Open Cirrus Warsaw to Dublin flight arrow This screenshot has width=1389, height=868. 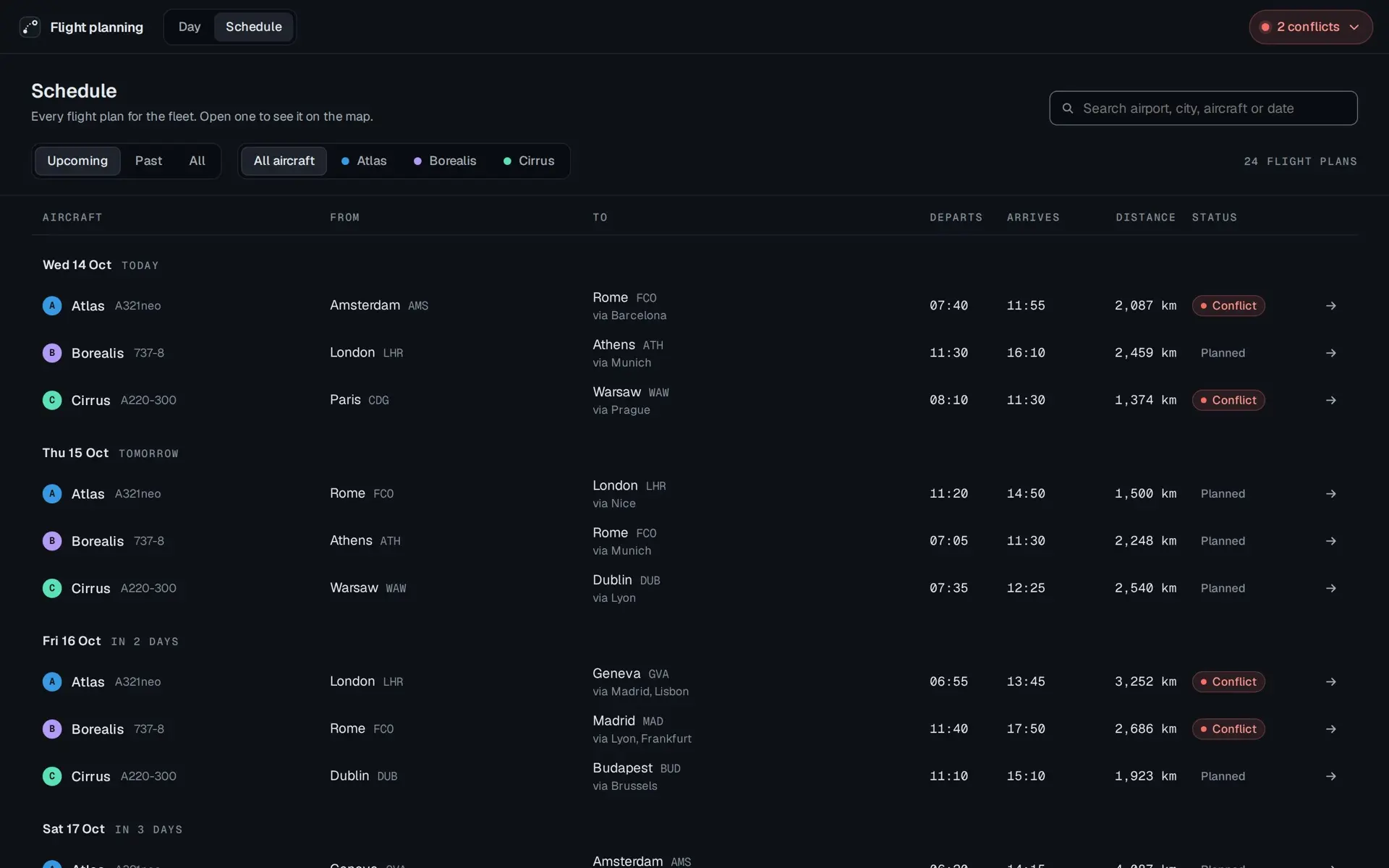coord(1330,588)
